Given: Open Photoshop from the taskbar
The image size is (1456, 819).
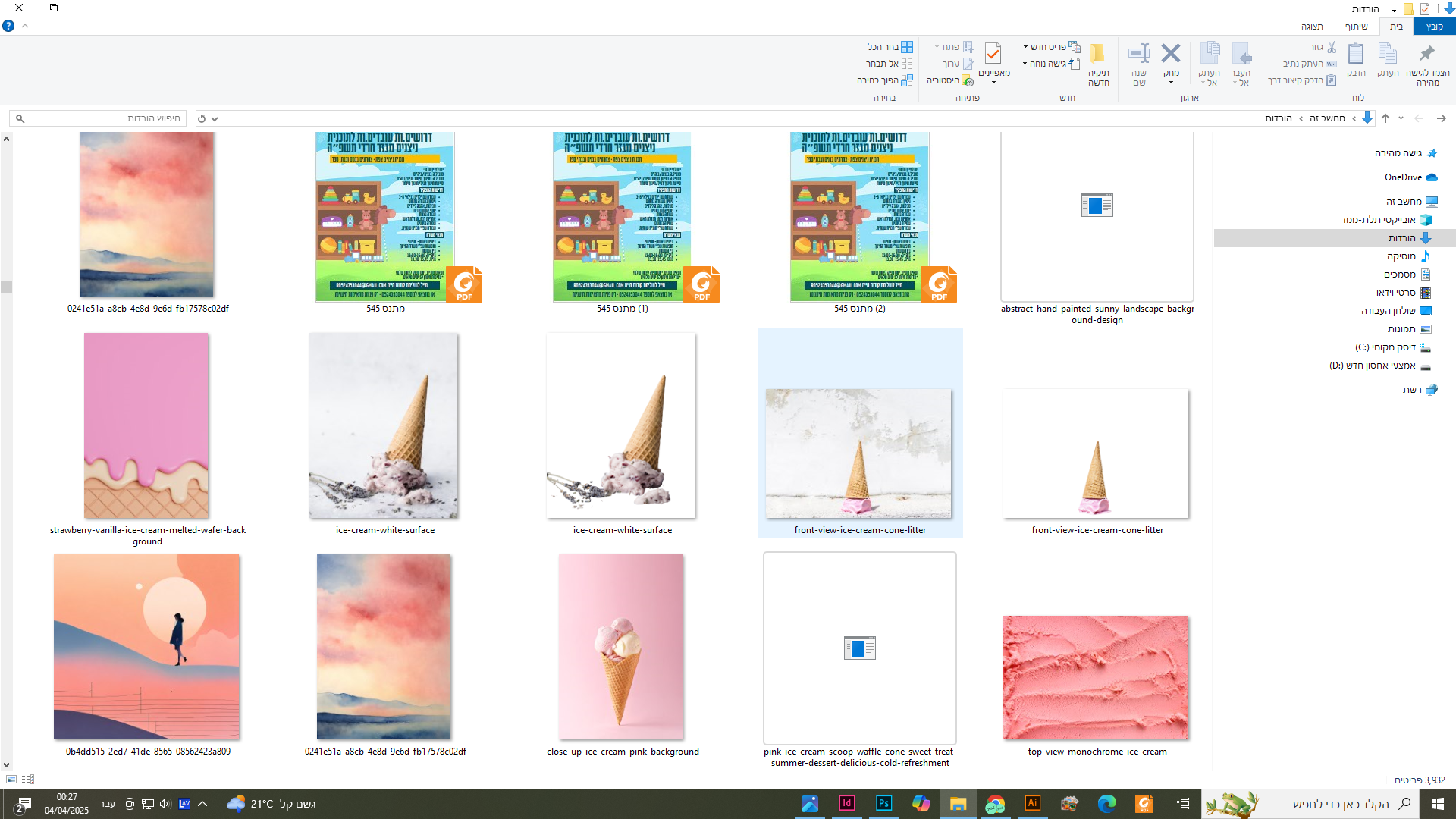Looking at the screenshot, I should [x=883, y=803].
